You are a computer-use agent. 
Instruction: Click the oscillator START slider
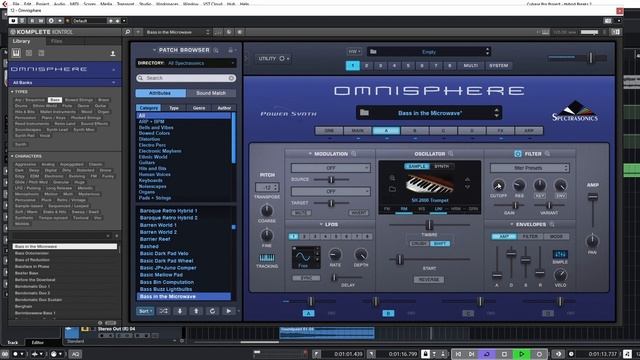[429, 259]
